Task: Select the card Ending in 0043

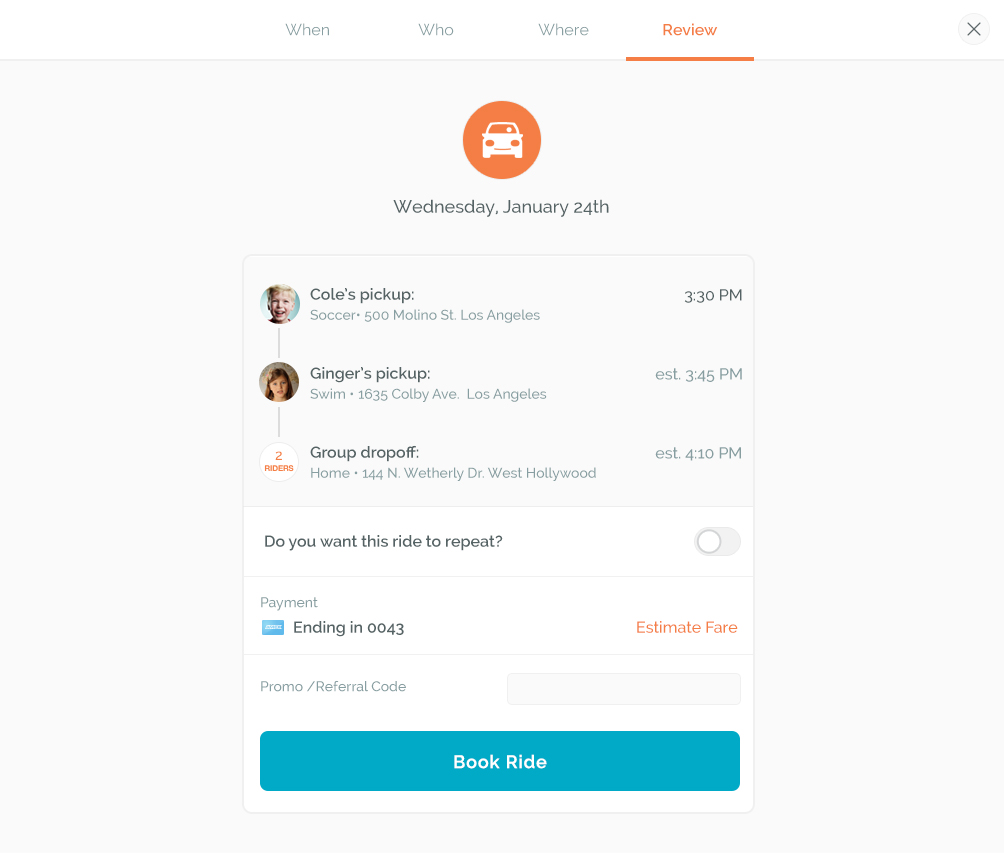Action: pyautogui.click(x=348, y=628)
